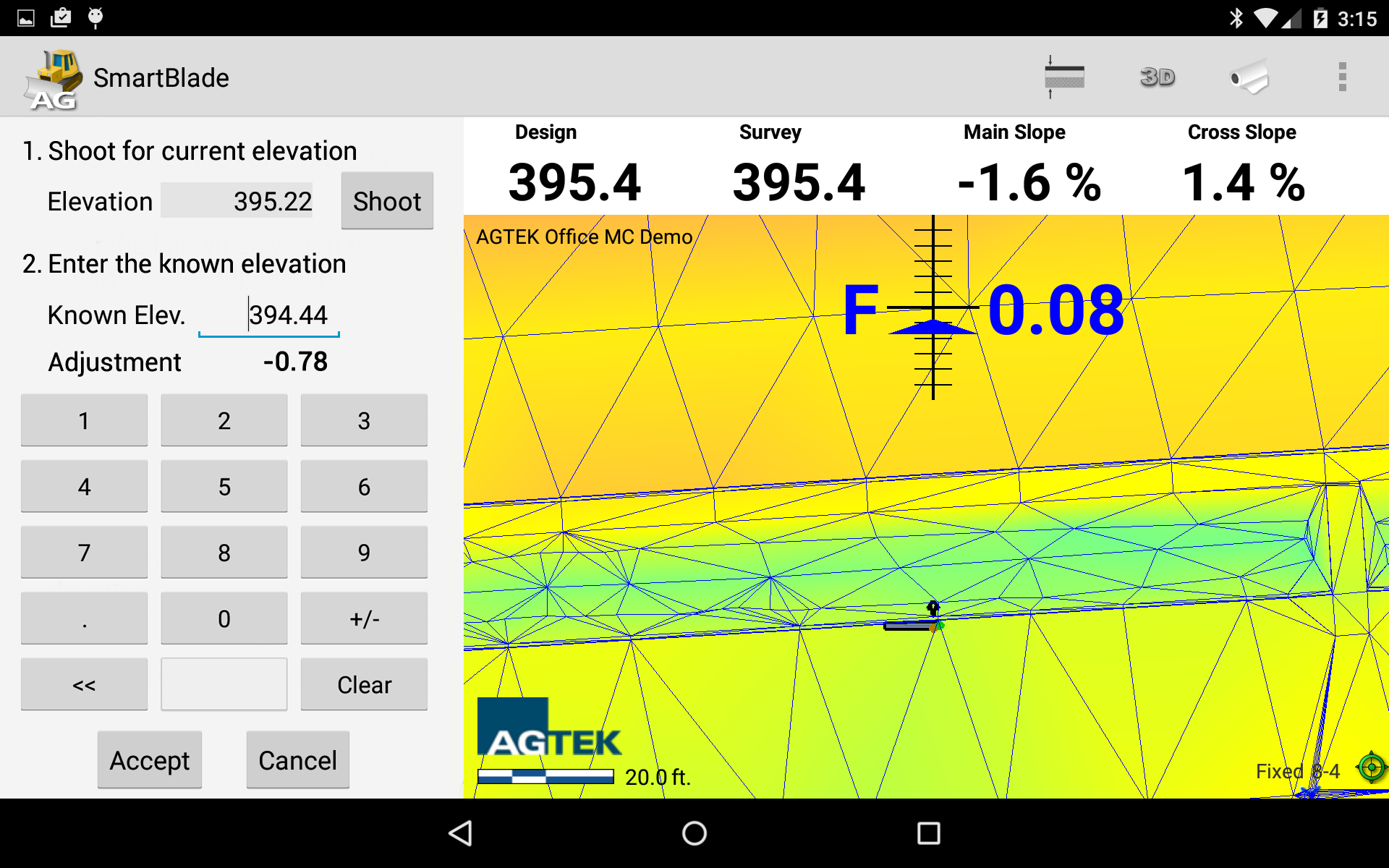Focus the Known Elev. input field

pos(269,315)
